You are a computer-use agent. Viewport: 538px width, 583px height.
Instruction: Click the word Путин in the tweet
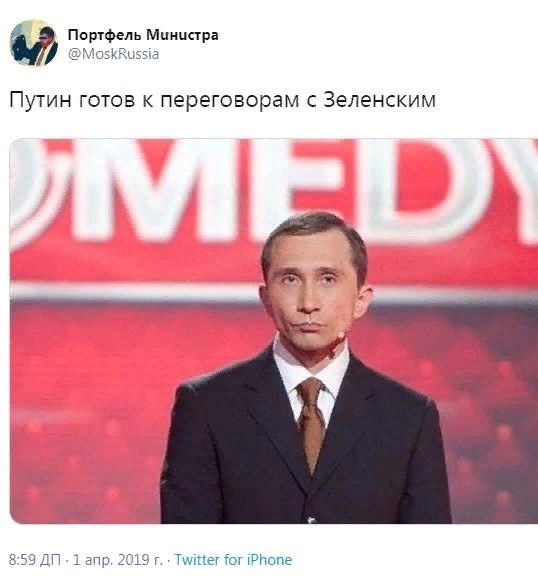[40, 100]
